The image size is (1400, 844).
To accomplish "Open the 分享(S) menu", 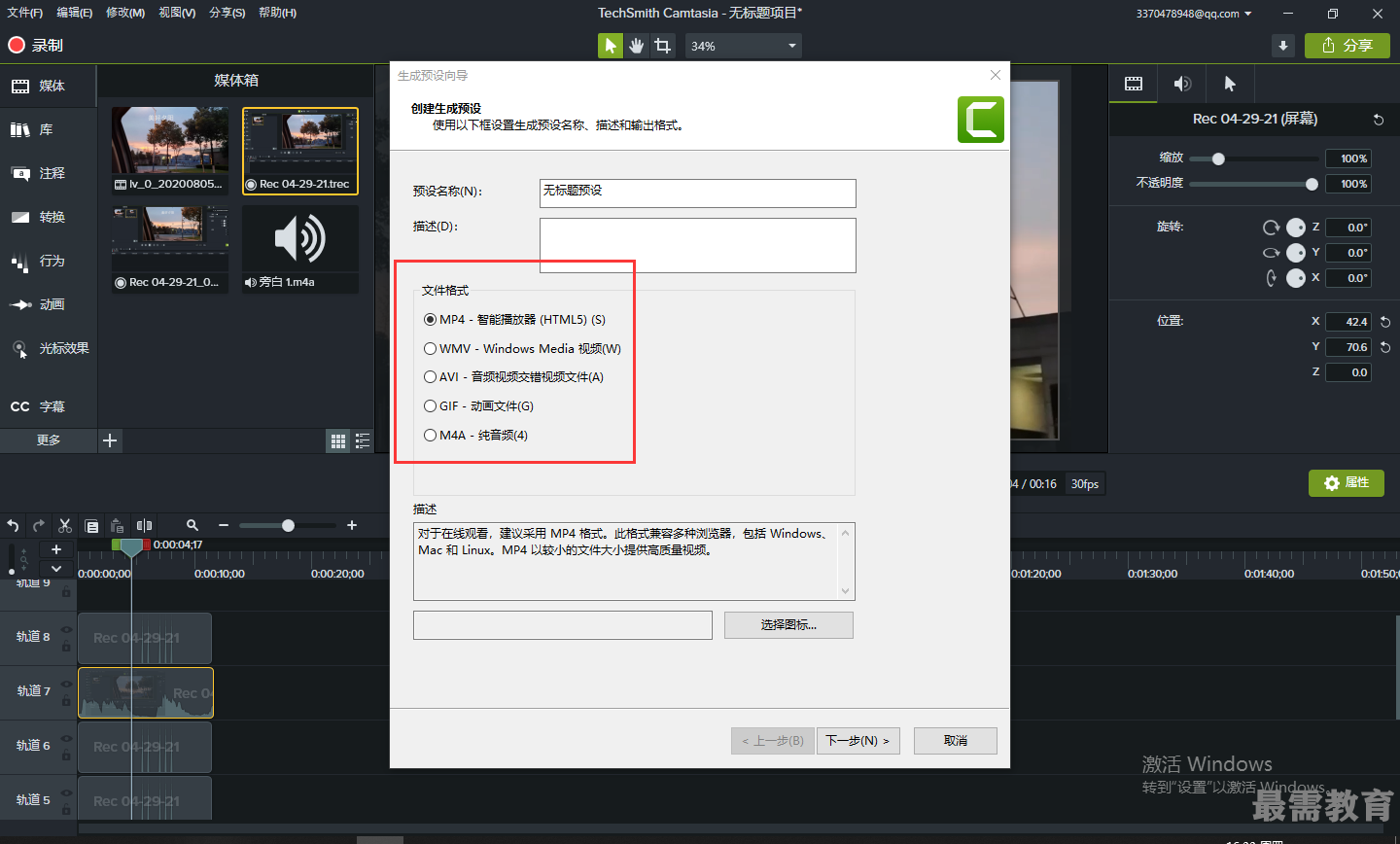I will 227,13.
